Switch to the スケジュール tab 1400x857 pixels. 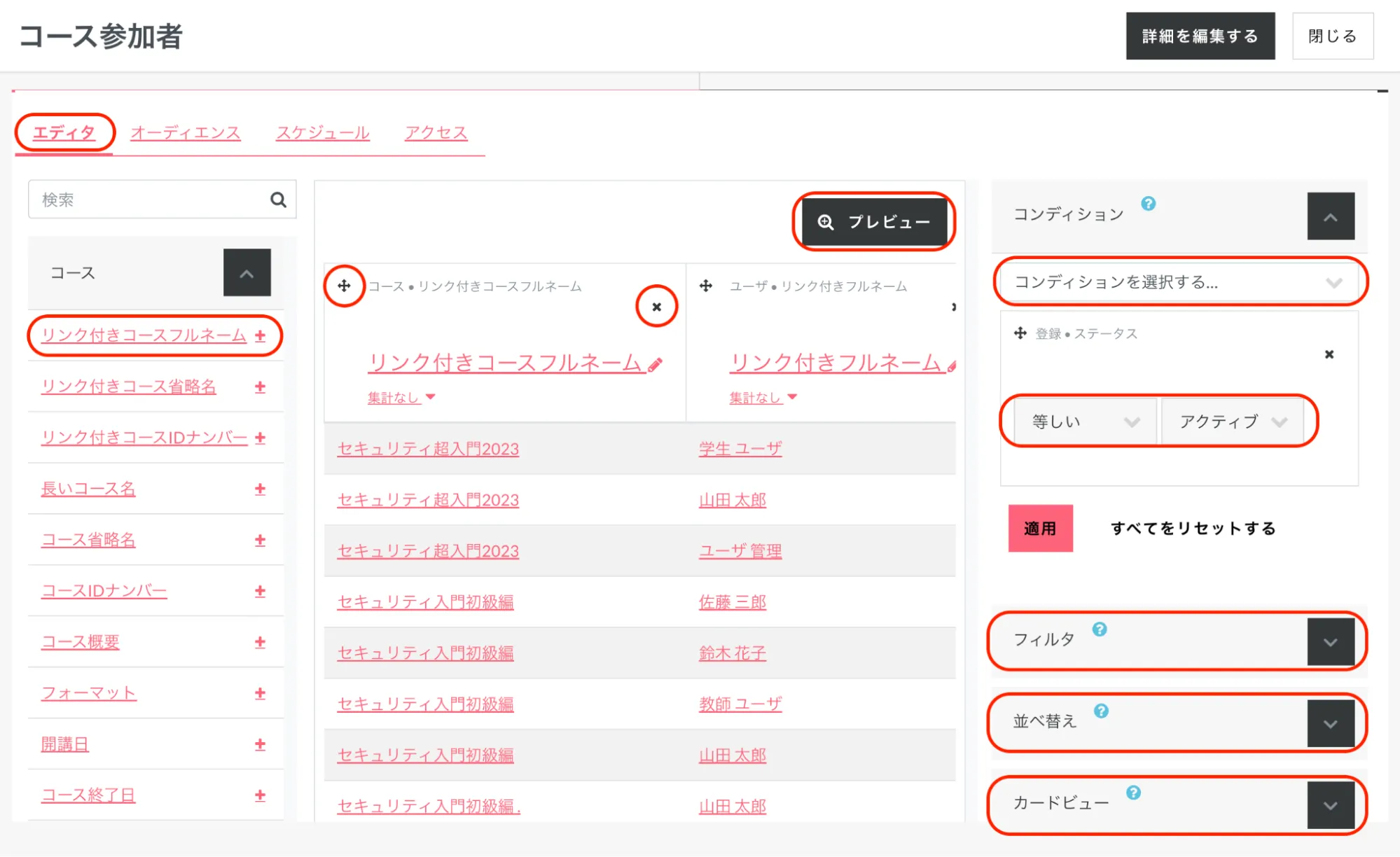(322, 132)
